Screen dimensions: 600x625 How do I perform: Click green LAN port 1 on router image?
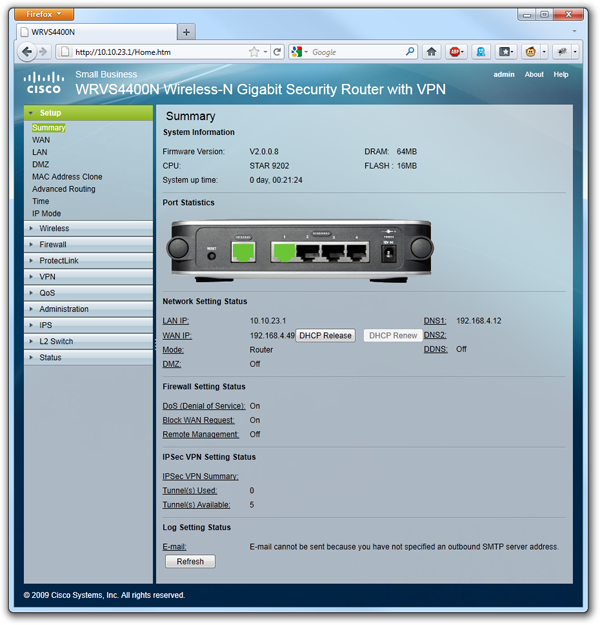coord(283,252)
